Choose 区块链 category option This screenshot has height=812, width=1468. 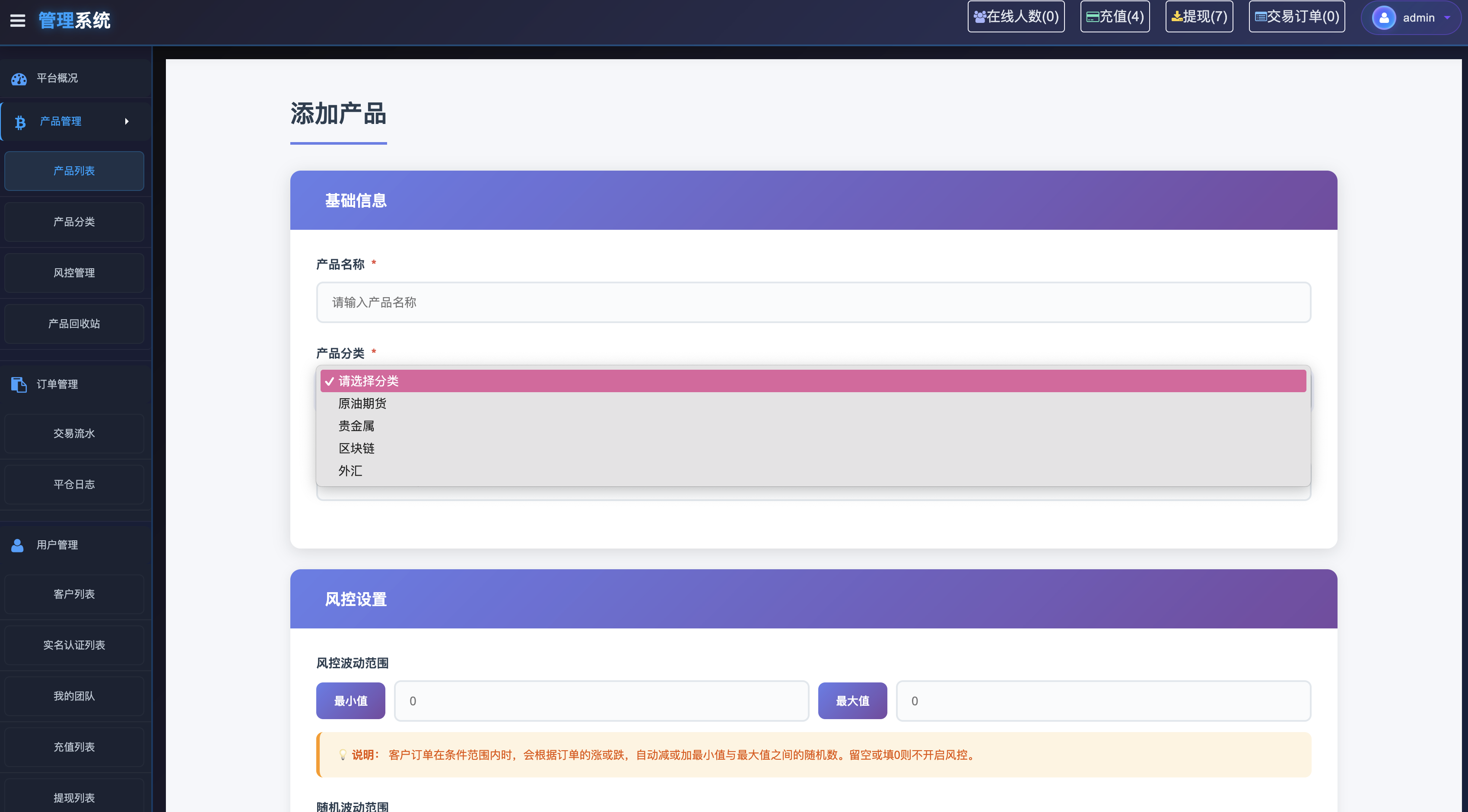point(357,448)
